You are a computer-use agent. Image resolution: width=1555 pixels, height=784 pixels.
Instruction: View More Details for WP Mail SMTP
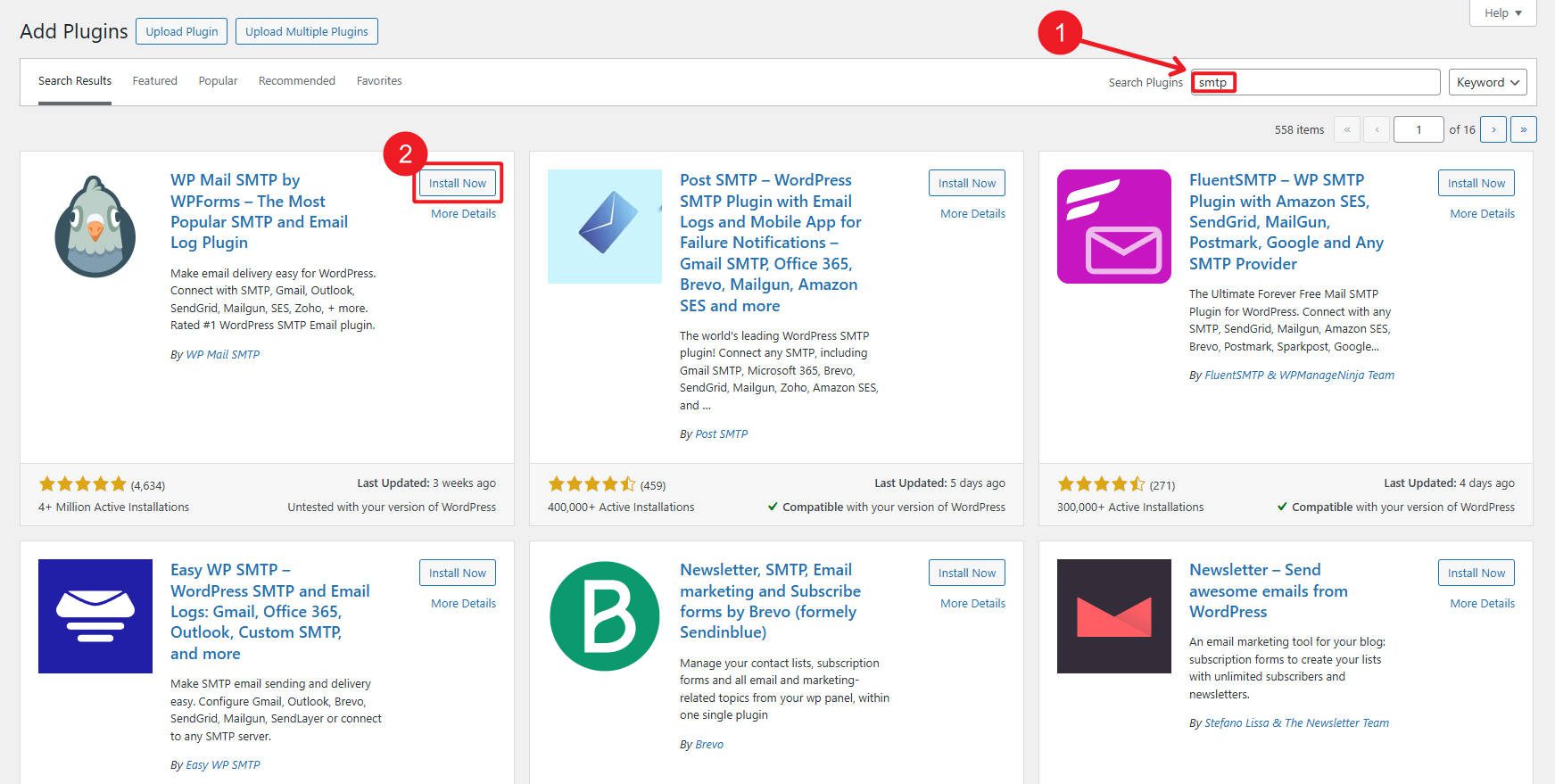point(463,213)
